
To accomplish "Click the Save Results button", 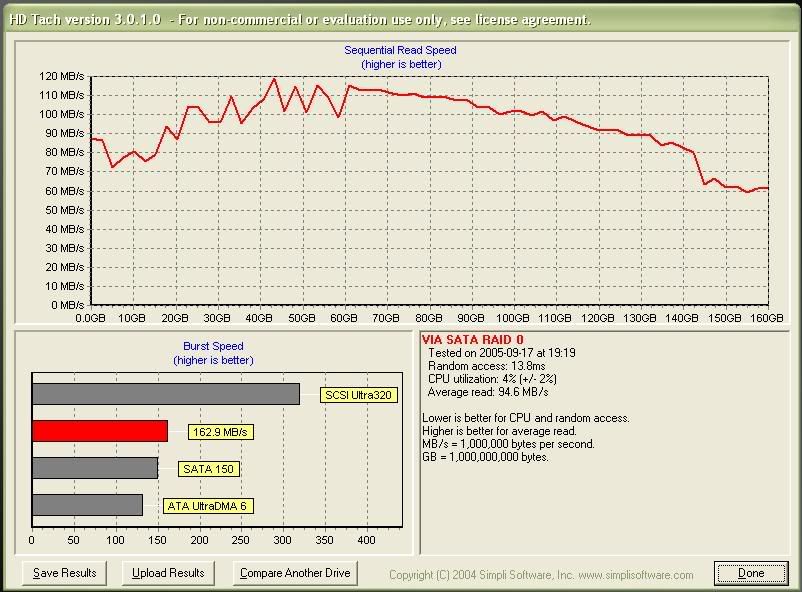I will pyautogui.click(x=64, y=573).
